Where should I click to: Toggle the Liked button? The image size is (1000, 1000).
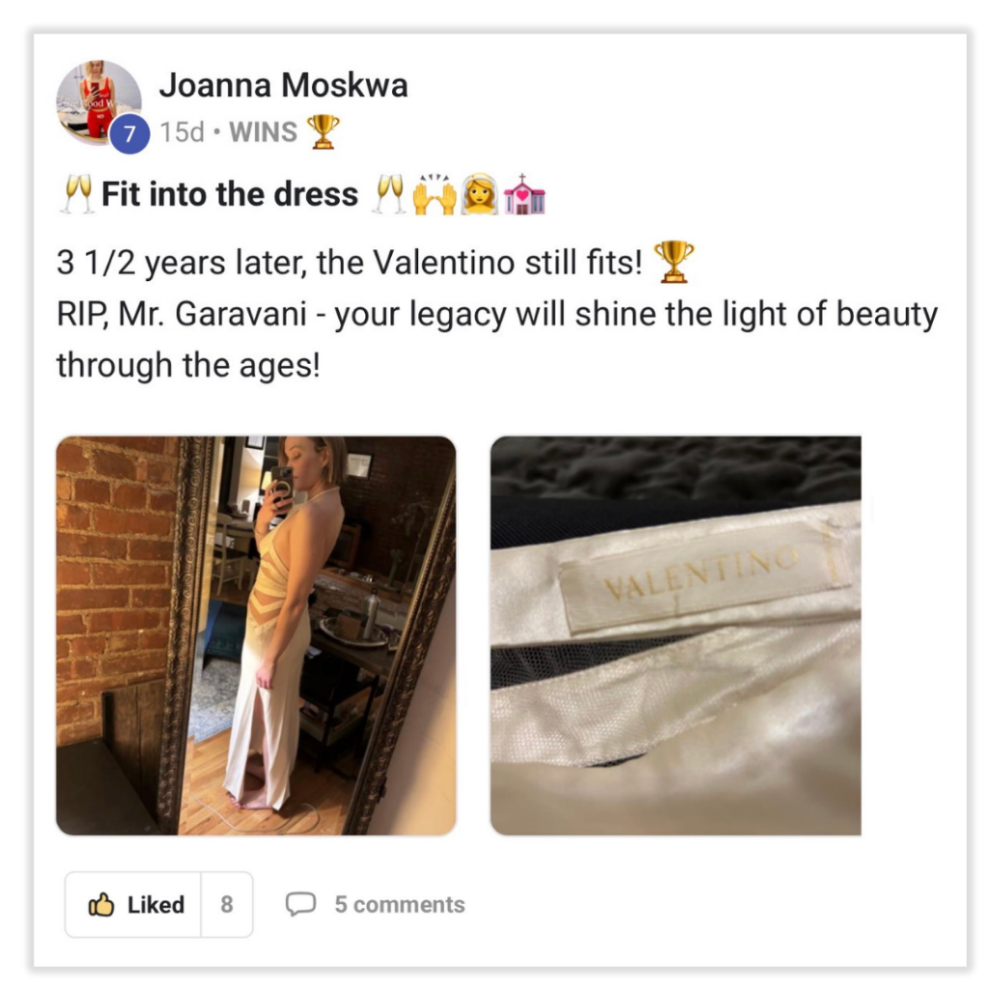(133, 904)
